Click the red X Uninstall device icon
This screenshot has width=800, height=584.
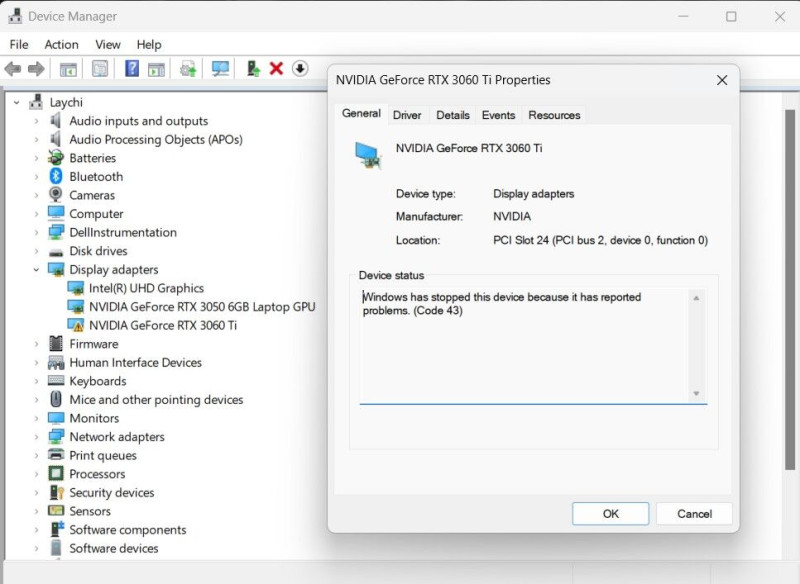click(277, 68)
